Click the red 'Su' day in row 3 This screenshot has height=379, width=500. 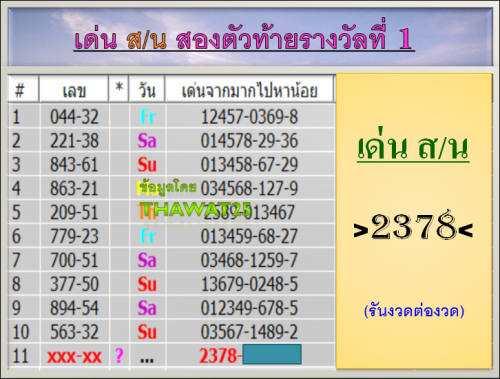[x=147, y=165]
